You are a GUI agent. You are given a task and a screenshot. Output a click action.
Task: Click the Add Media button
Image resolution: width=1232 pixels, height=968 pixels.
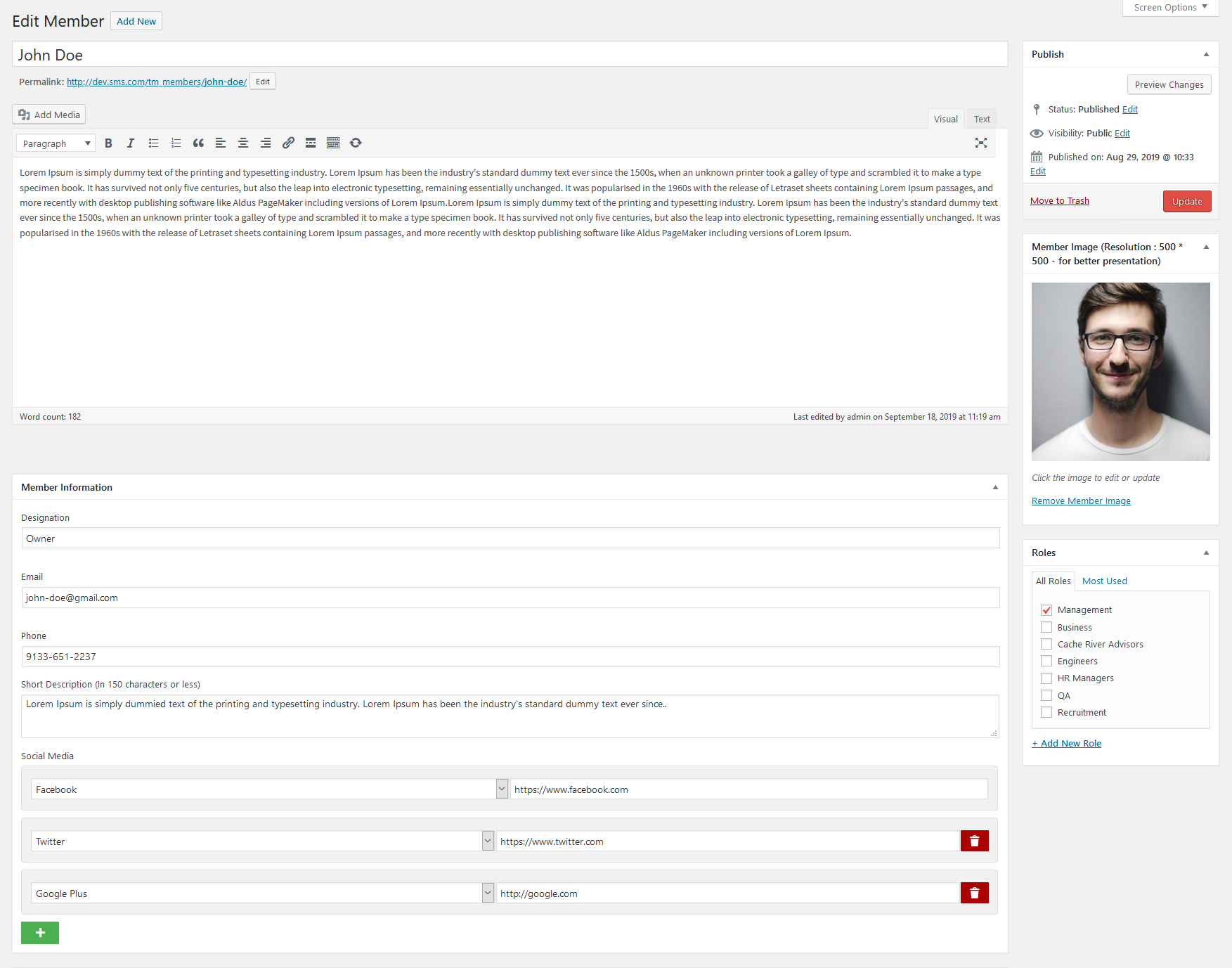pyautogui.click(x=49, y=115)
